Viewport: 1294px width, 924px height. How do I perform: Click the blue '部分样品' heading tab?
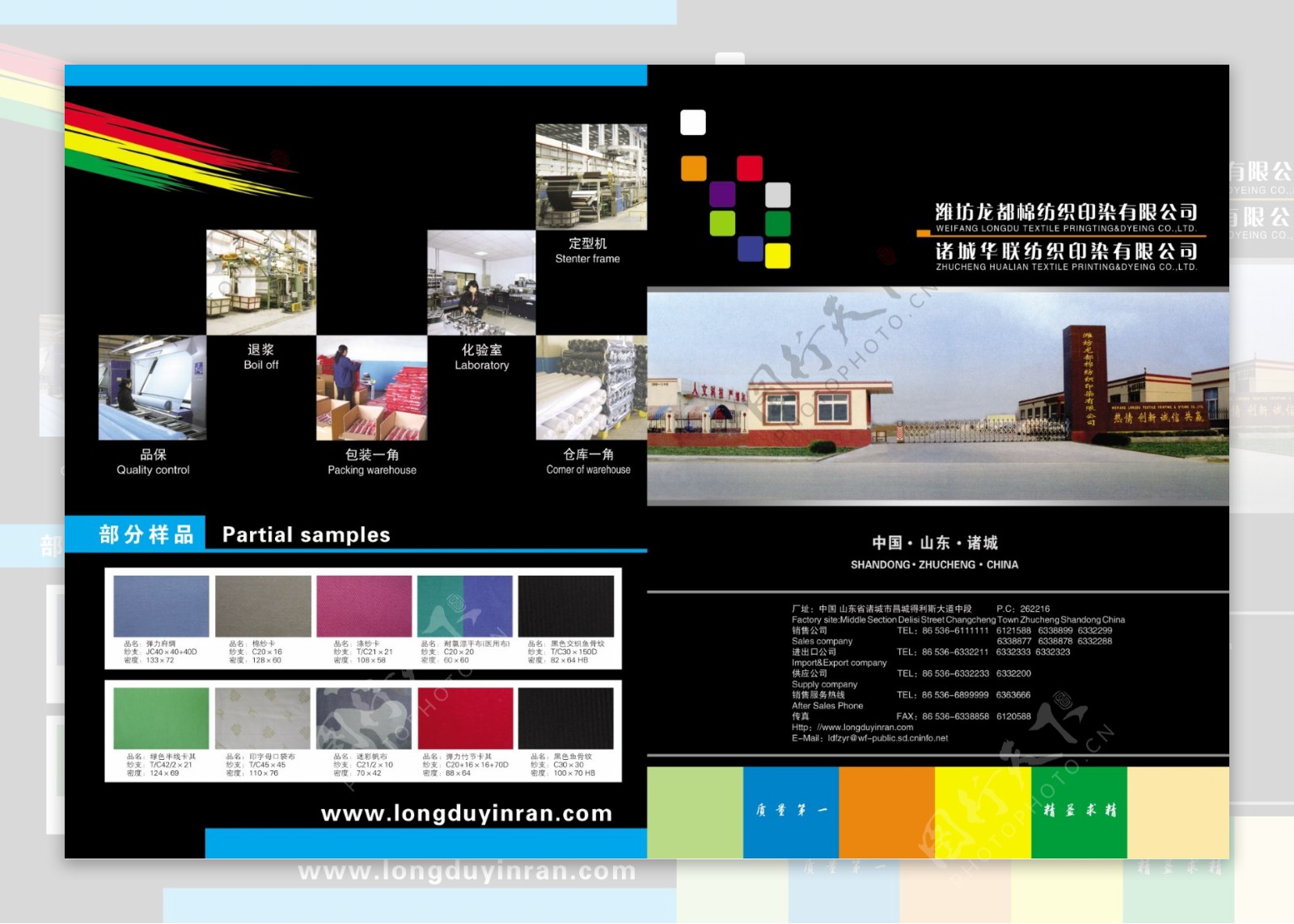(135, 534)
